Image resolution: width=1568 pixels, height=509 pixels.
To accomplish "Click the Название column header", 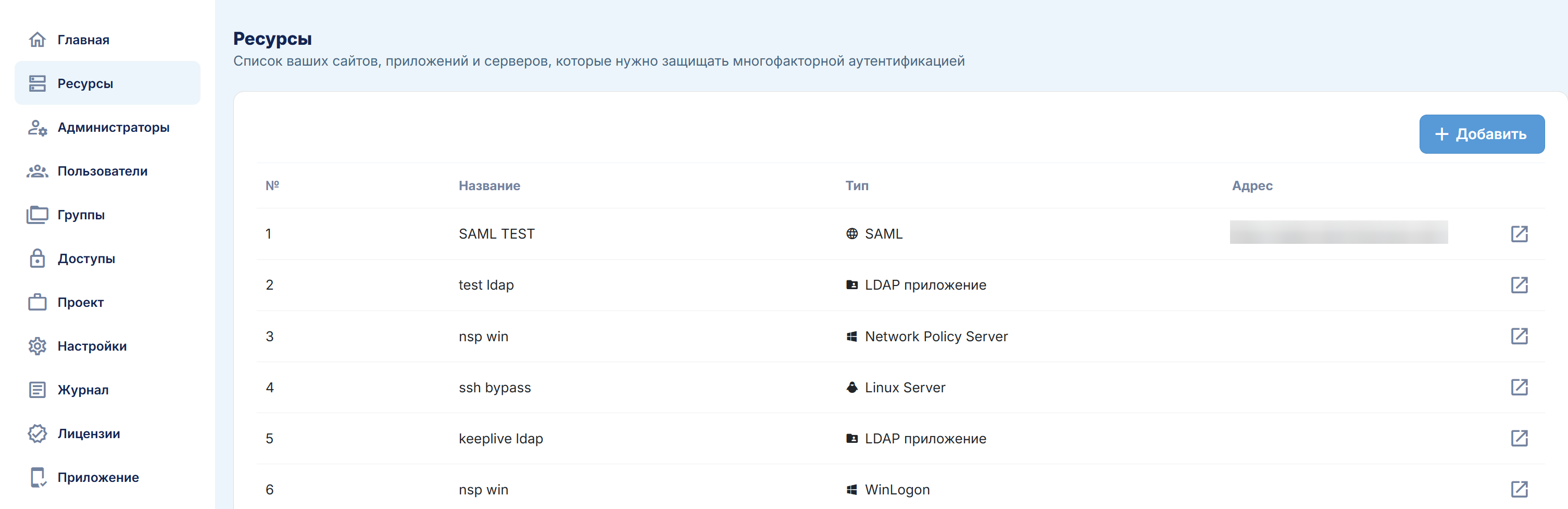I will [489, 185].
